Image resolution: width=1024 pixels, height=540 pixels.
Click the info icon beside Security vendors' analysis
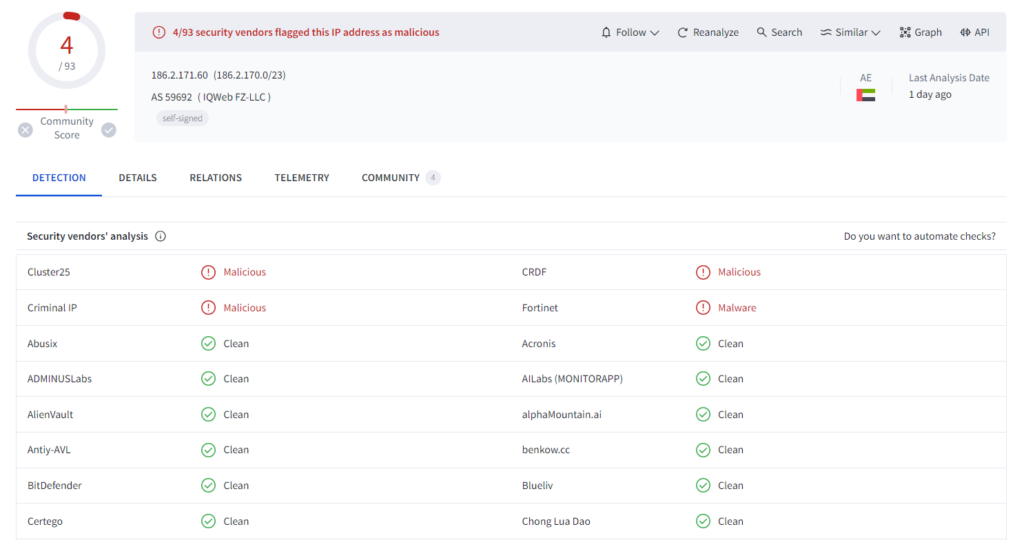[x=161, y=237]
